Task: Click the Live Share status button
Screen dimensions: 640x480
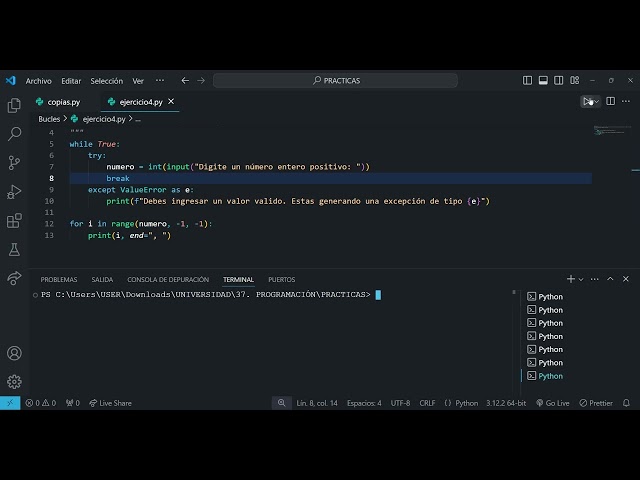Action: point(110,403)
